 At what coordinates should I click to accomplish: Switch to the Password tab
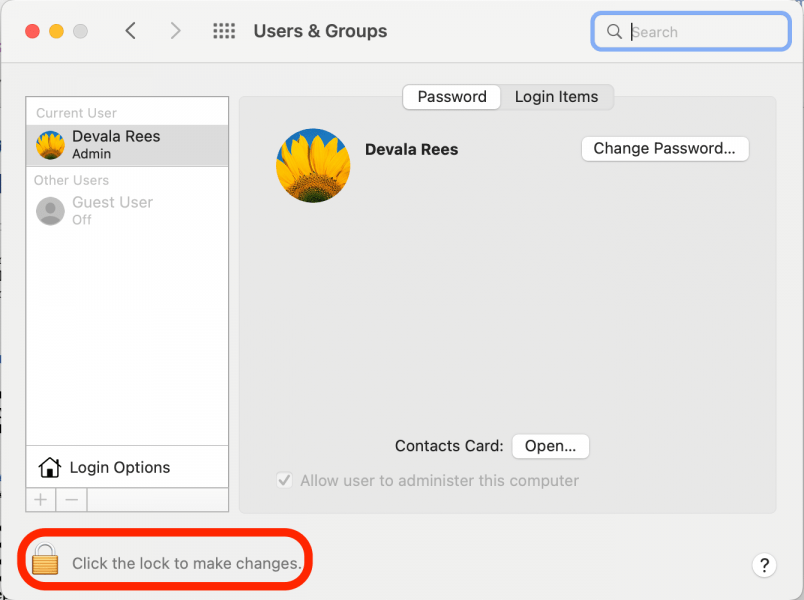[x=452, y=97]
